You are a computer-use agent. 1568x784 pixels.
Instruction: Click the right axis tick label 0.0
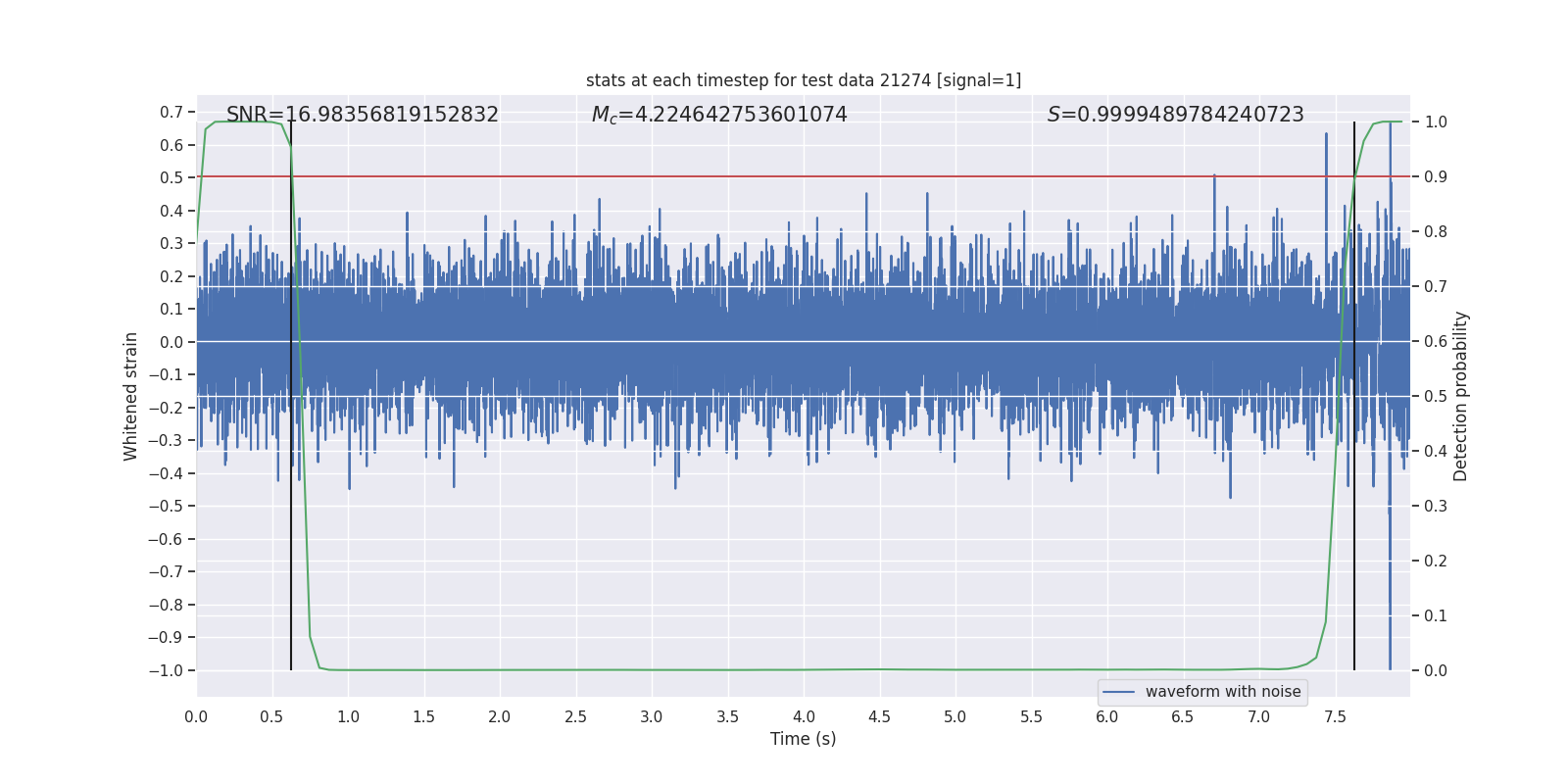(1436, 671)
